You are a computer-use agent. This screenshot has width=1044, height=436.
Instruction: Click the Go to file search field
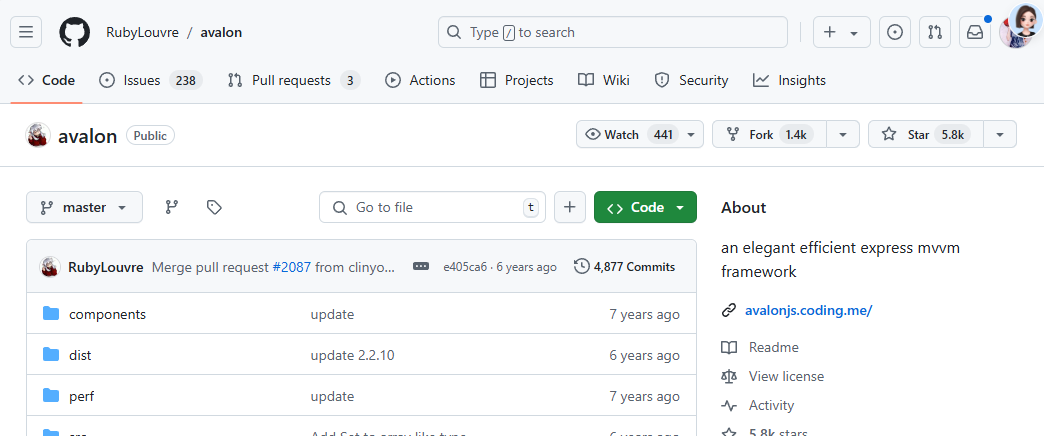[x=432, y=207]
